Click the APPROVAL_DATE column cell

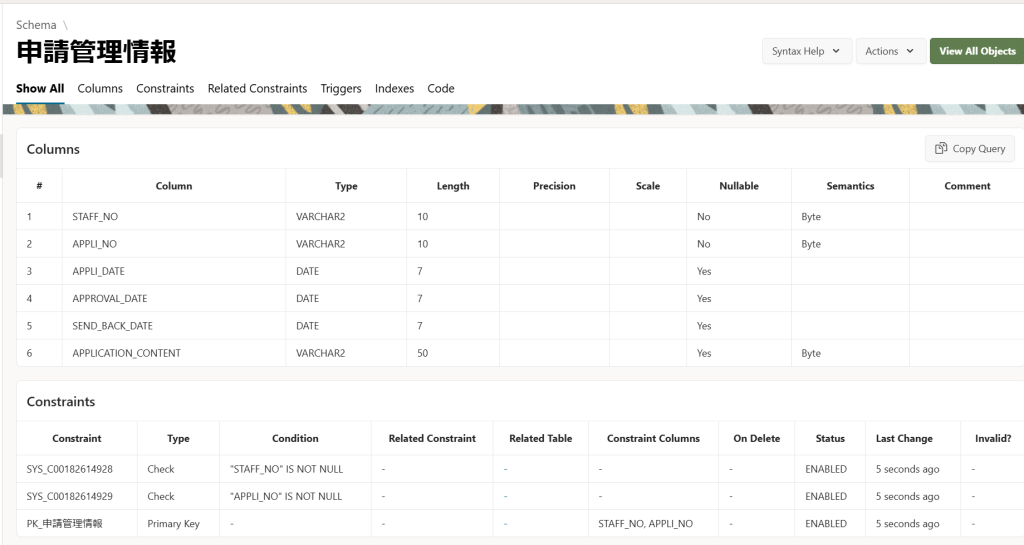click(x=110, y=298)
